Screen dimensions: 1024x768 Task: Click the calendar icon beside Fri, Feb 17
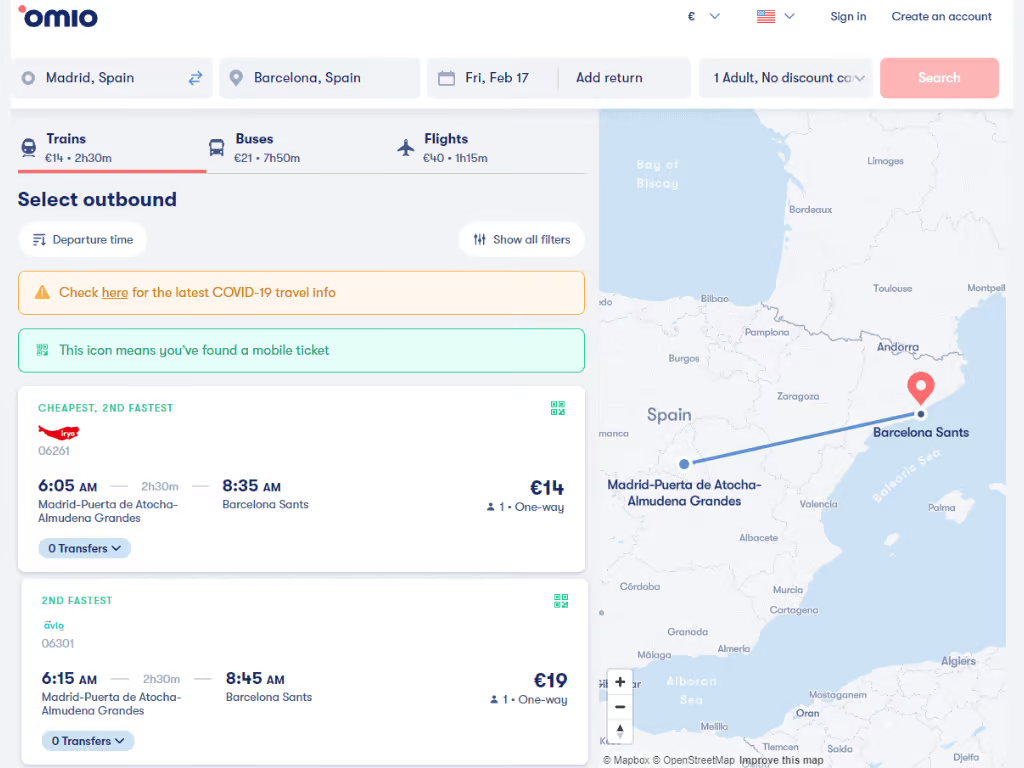tap(447, 78)
